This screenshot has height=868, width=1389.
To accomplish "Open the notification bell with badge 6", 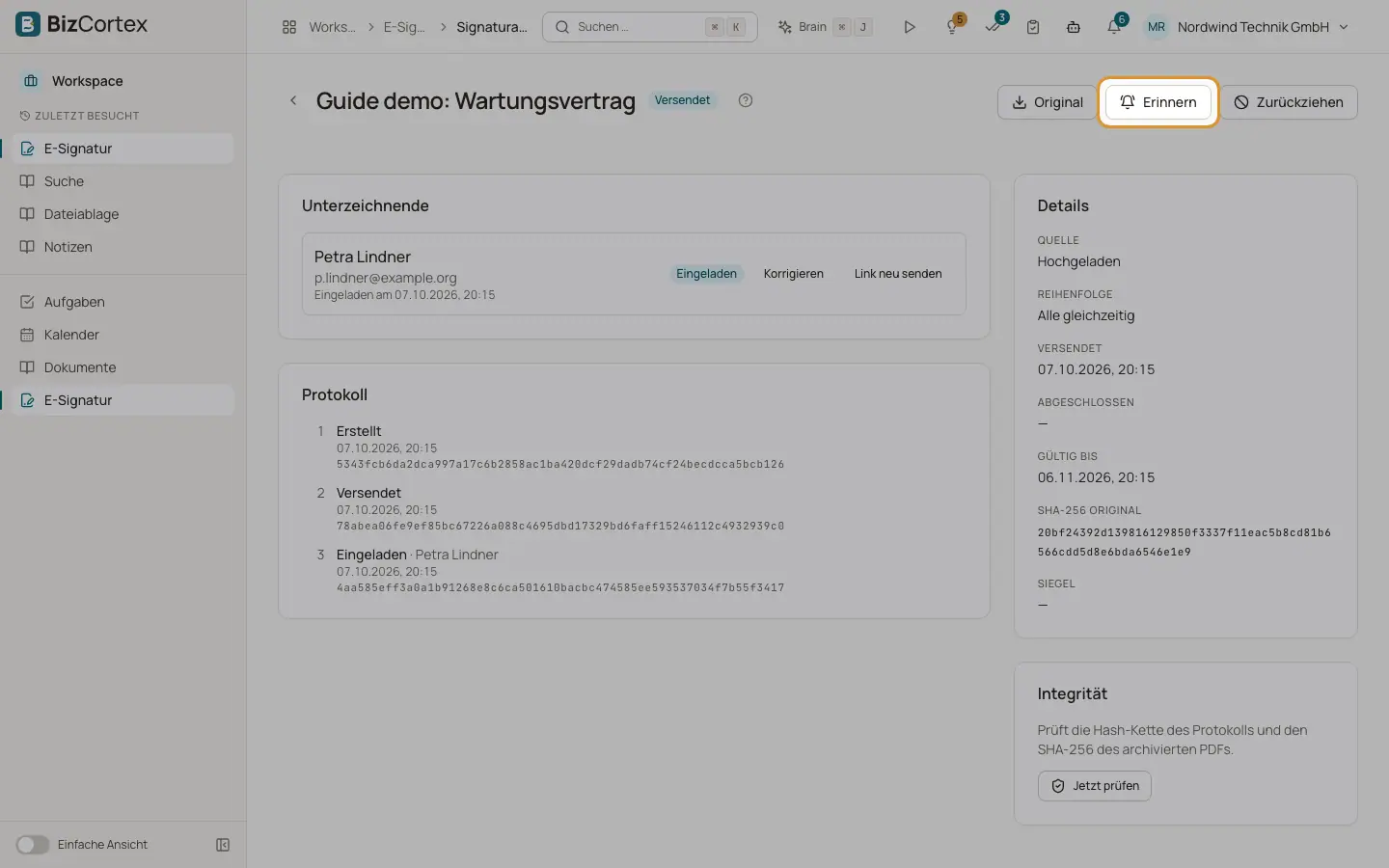I will pyautogui.click(x=1114, y=26).
